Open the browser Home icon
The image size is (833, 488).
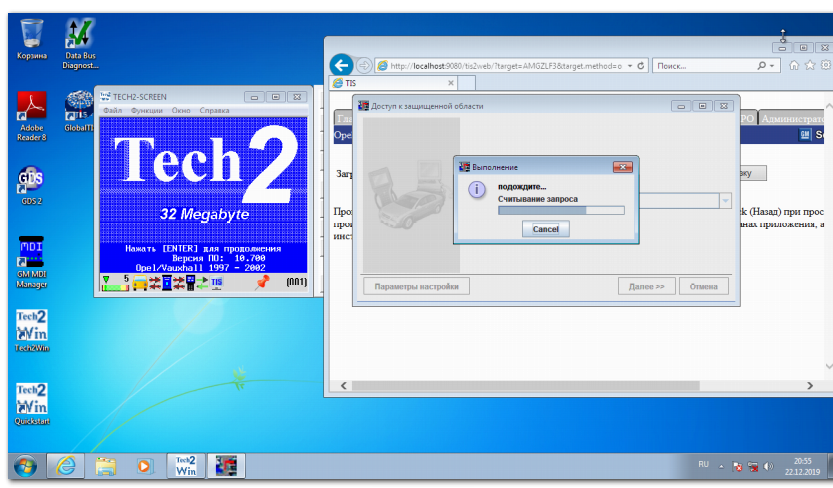pyautogui.click(x=794, y=65)
